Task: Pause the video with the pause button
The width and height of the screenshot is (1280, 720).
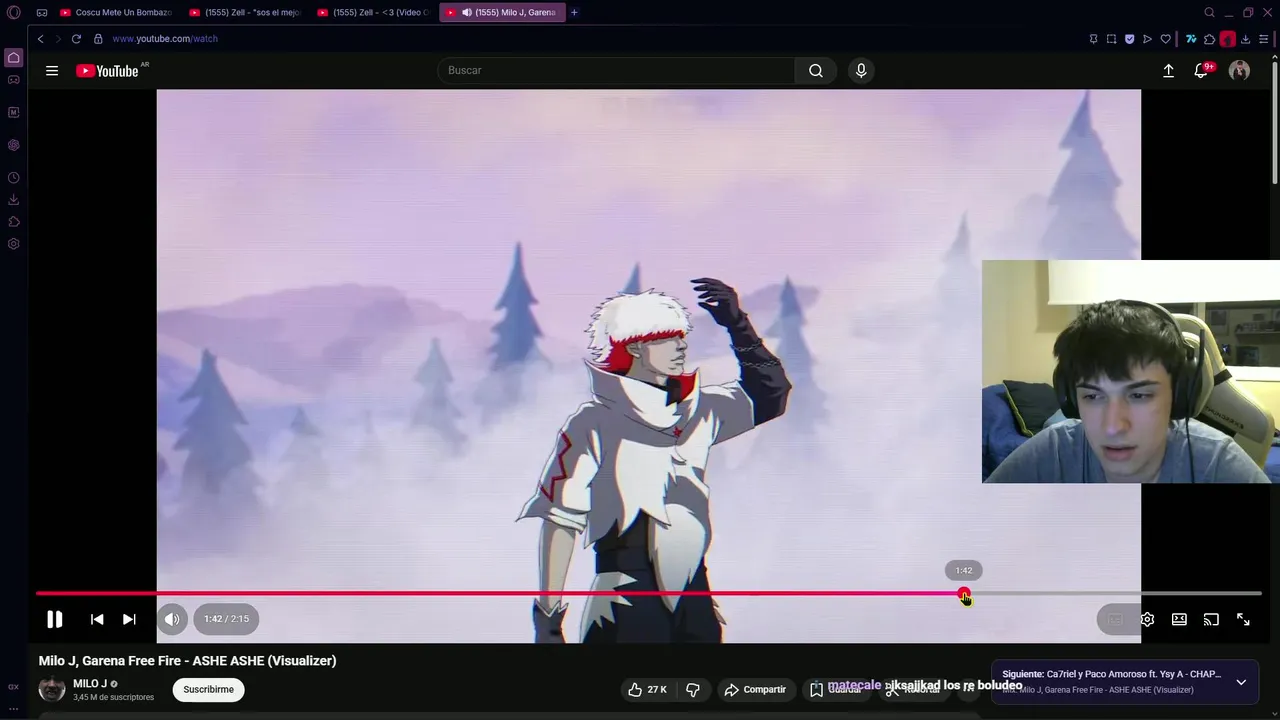Action: pos(54,619)
